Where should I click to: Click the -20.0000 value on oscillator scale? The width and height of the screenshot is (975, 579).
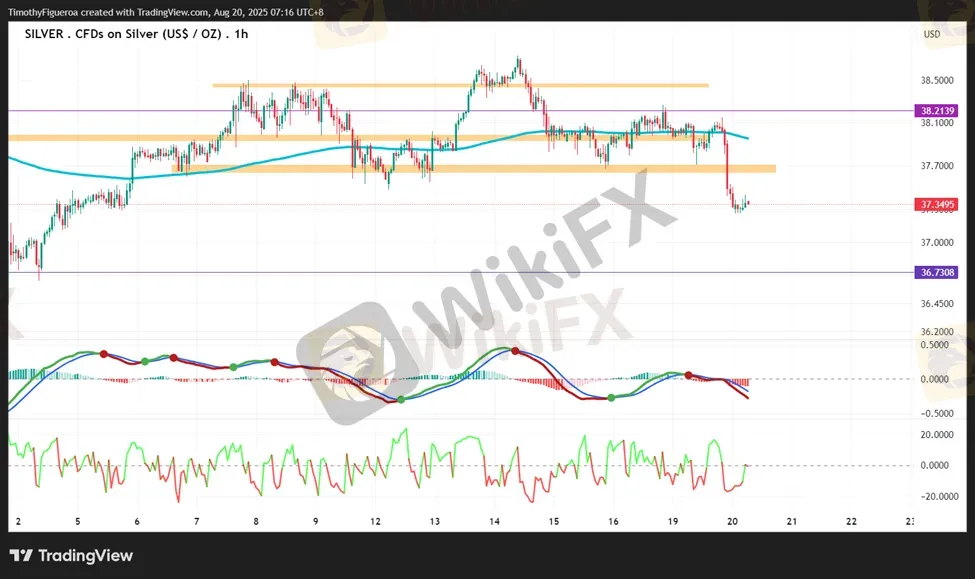point(937,496)
